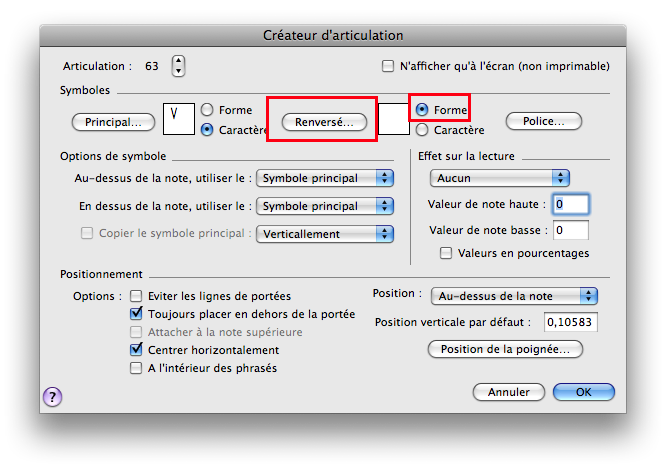
Task: Open the Position dropdown menu
Action: (x=514, y=296)
